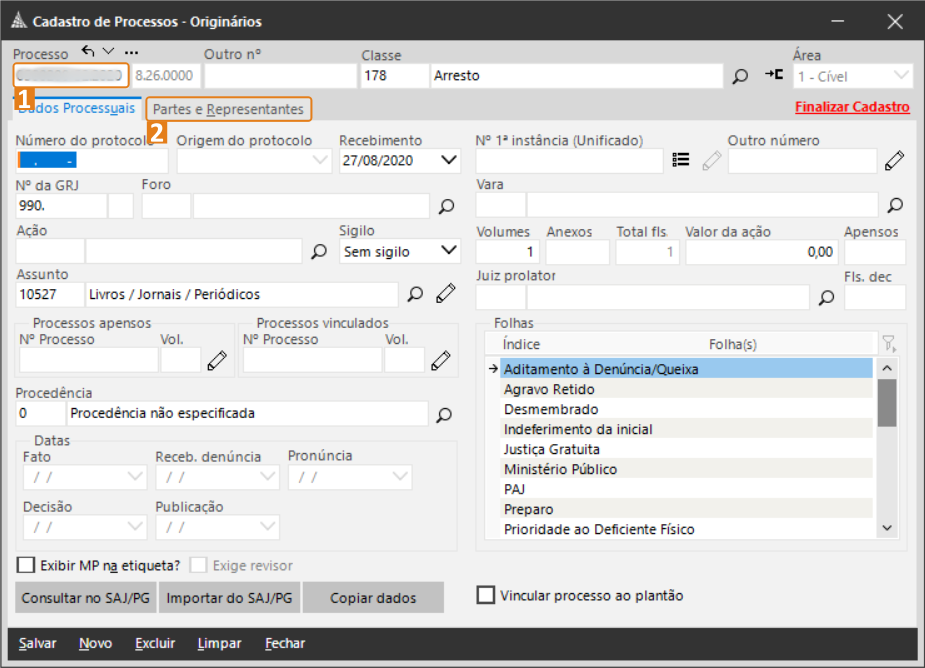The image size is (925, 668).
Task: Open the Receb. denúncia date dropdown
Action: pos(268,476)
